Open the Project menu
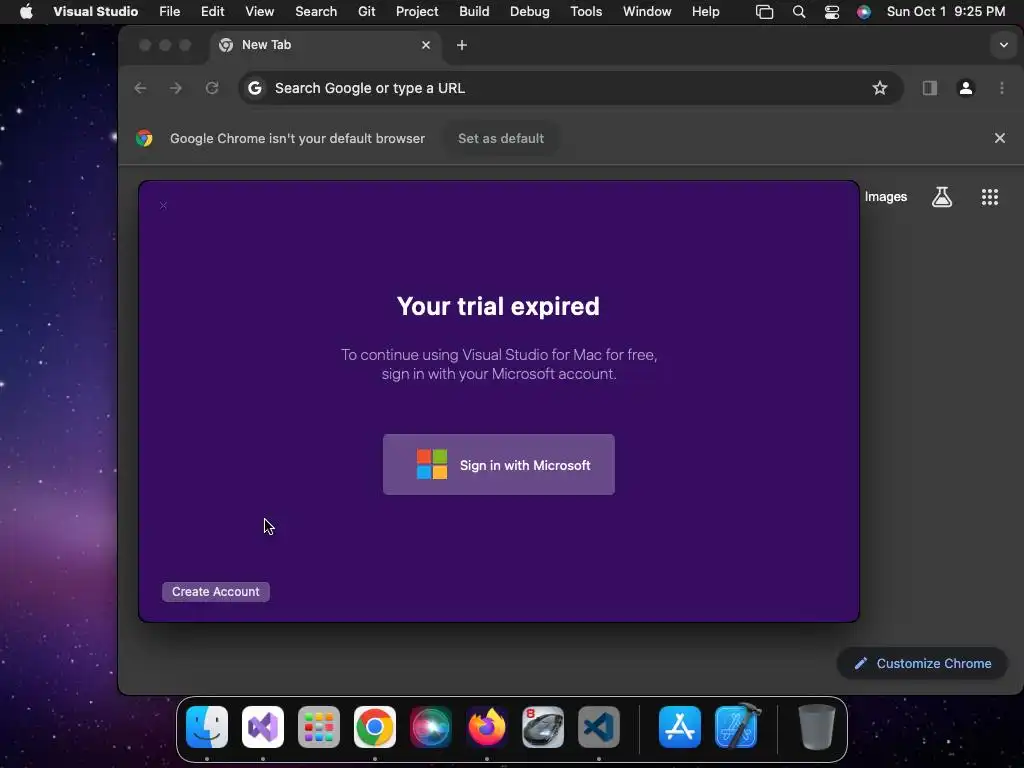 point(417,12)
